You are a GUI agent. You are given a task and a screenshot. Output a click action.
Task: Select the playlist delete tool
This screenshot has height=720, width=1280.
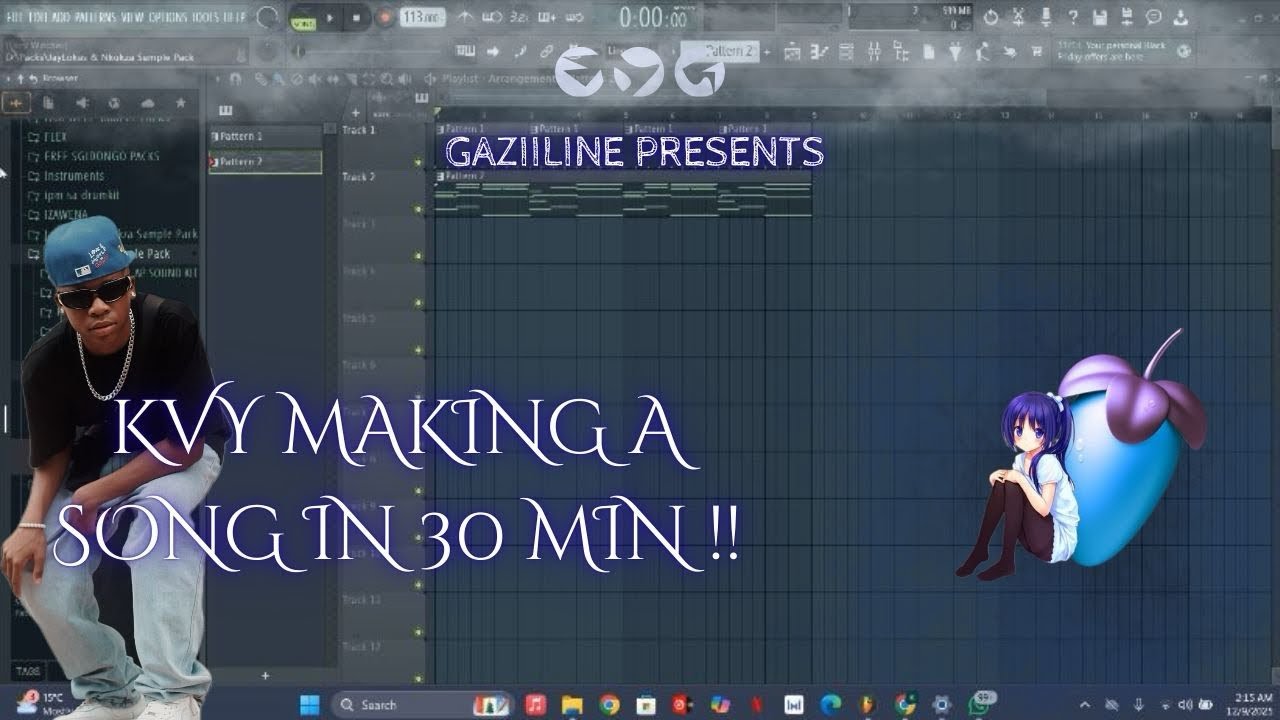tap(297, 79)
